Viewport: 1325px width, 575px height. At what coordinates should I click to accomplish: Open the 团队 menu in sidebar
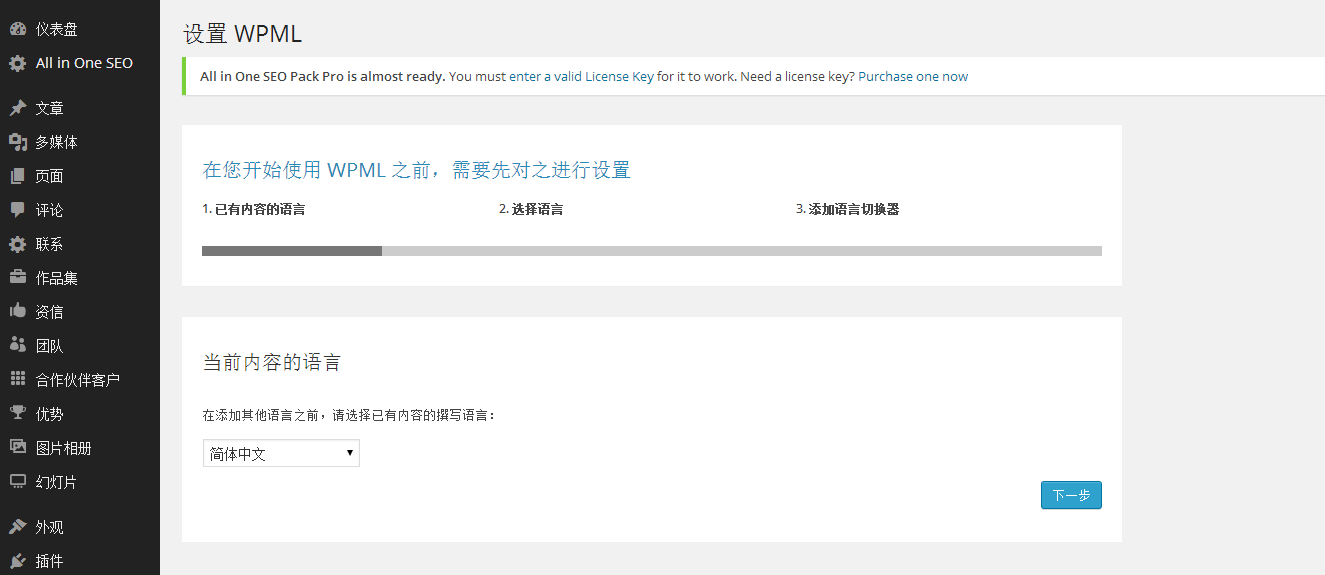pyautogui.click(x=49, y=346)
